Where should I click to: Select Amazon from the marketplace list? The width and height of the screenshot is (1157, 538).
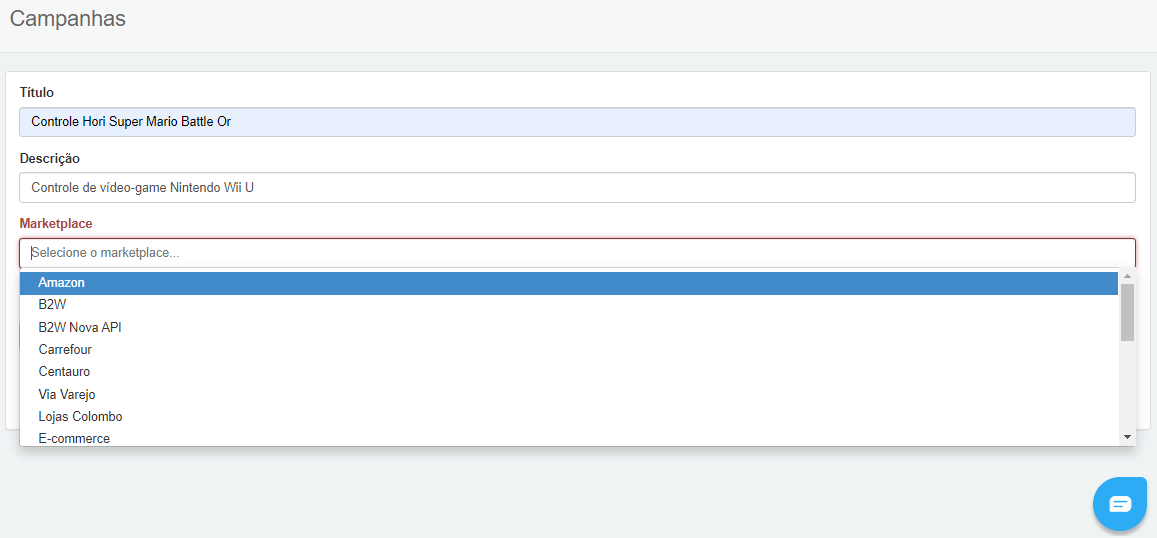pos(62,283)
